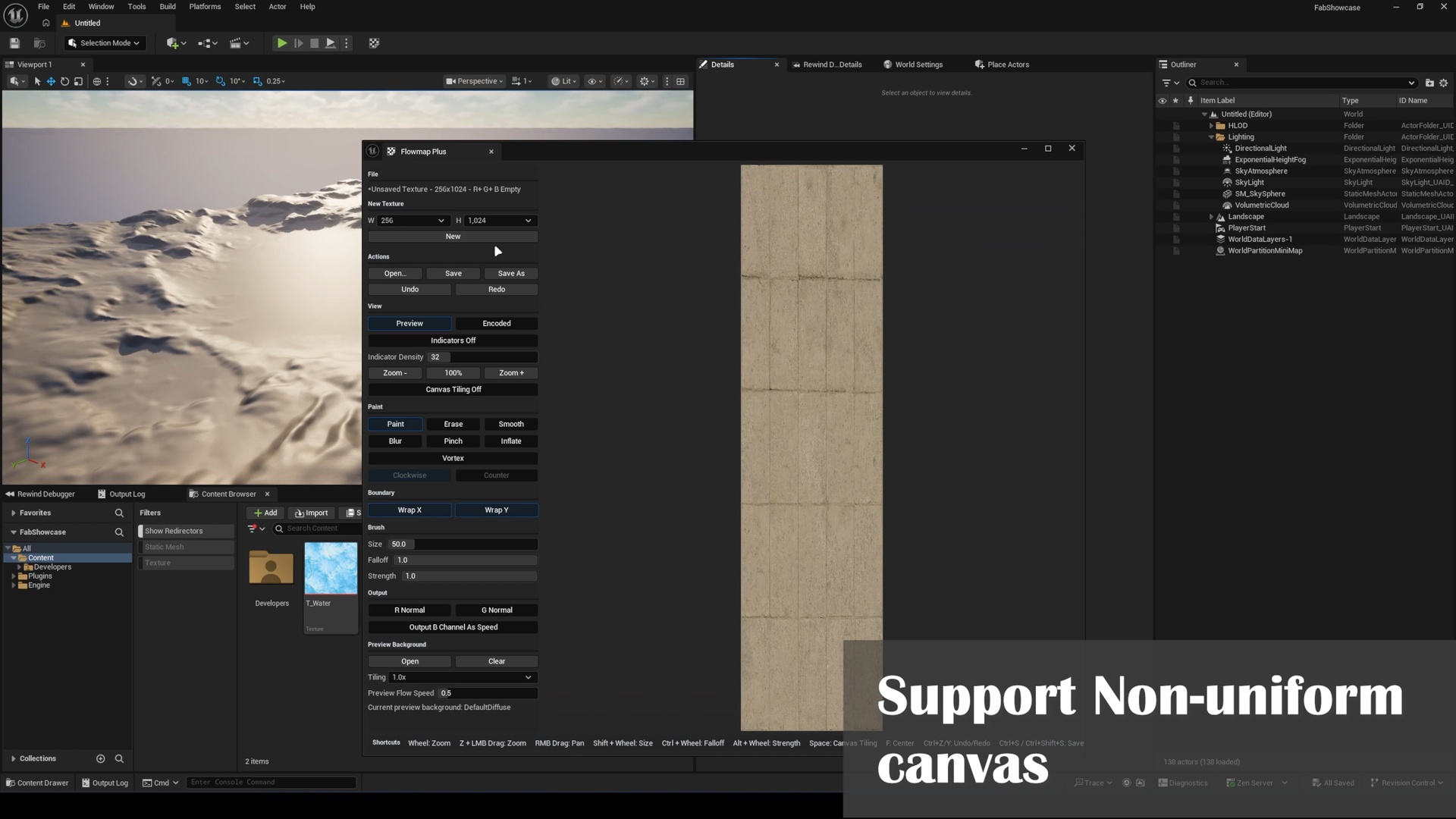Select the translate gizmo tool icon
1456x819 pixels.
point(51,81)
